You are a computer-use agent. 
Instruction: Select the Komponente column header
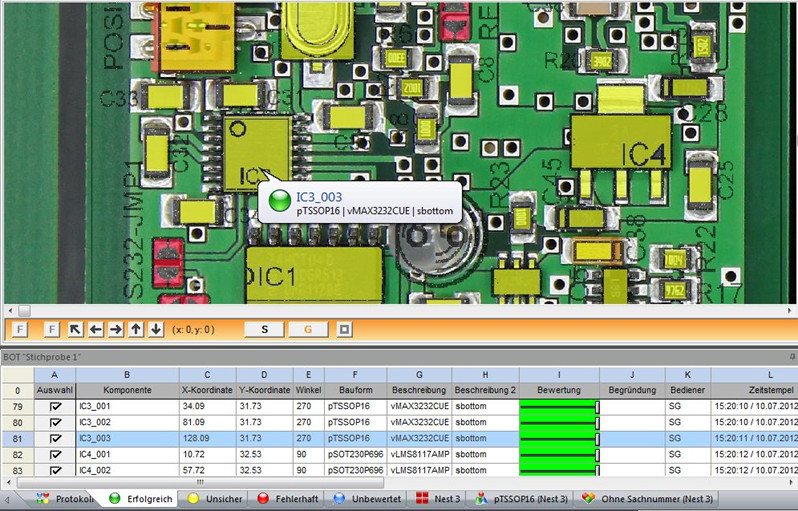(127, 390)
